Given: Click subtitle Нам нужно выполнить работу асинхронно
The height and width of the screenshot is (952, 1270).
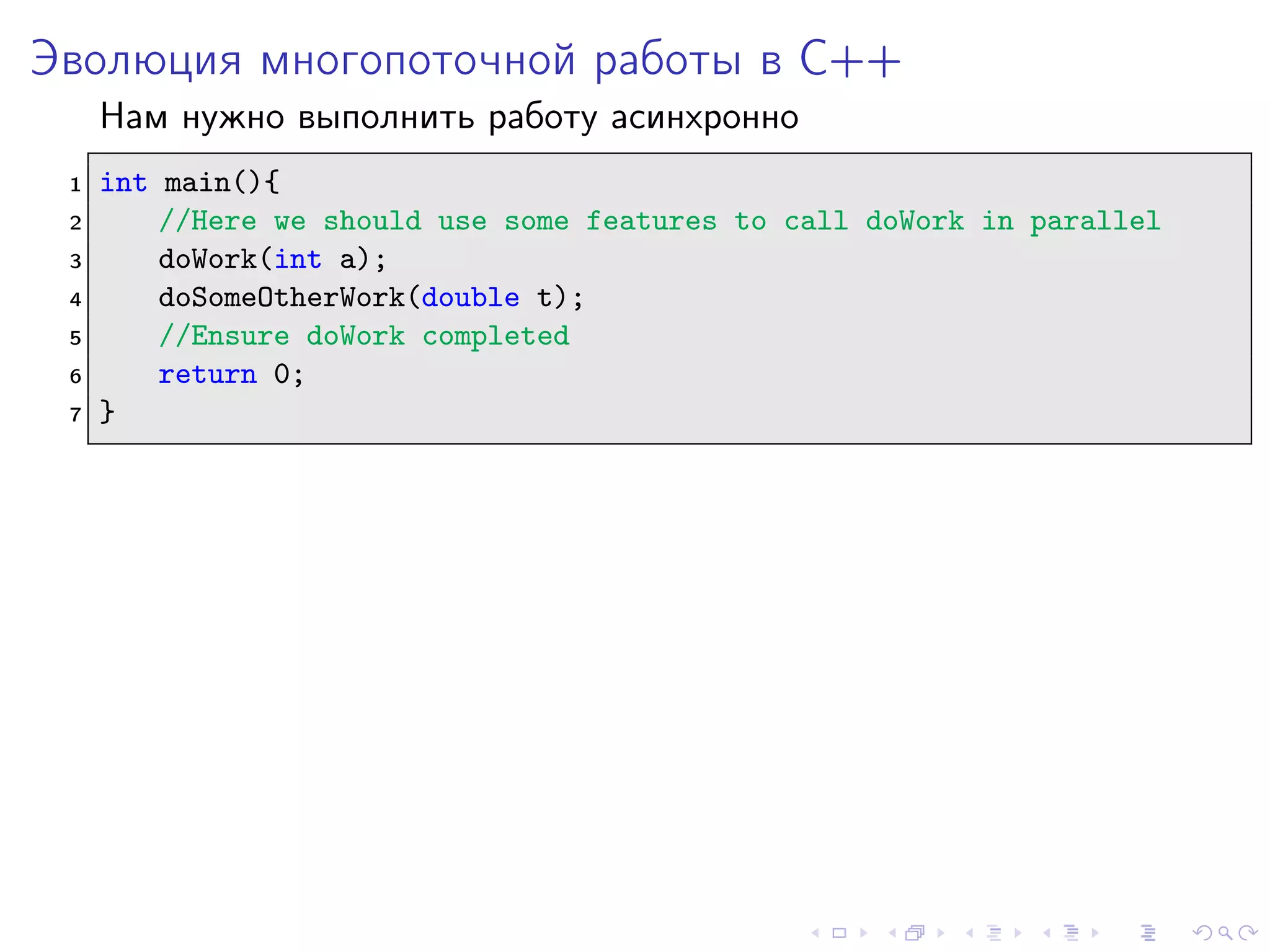Looking at the screenshot, I should coord(450,117).
